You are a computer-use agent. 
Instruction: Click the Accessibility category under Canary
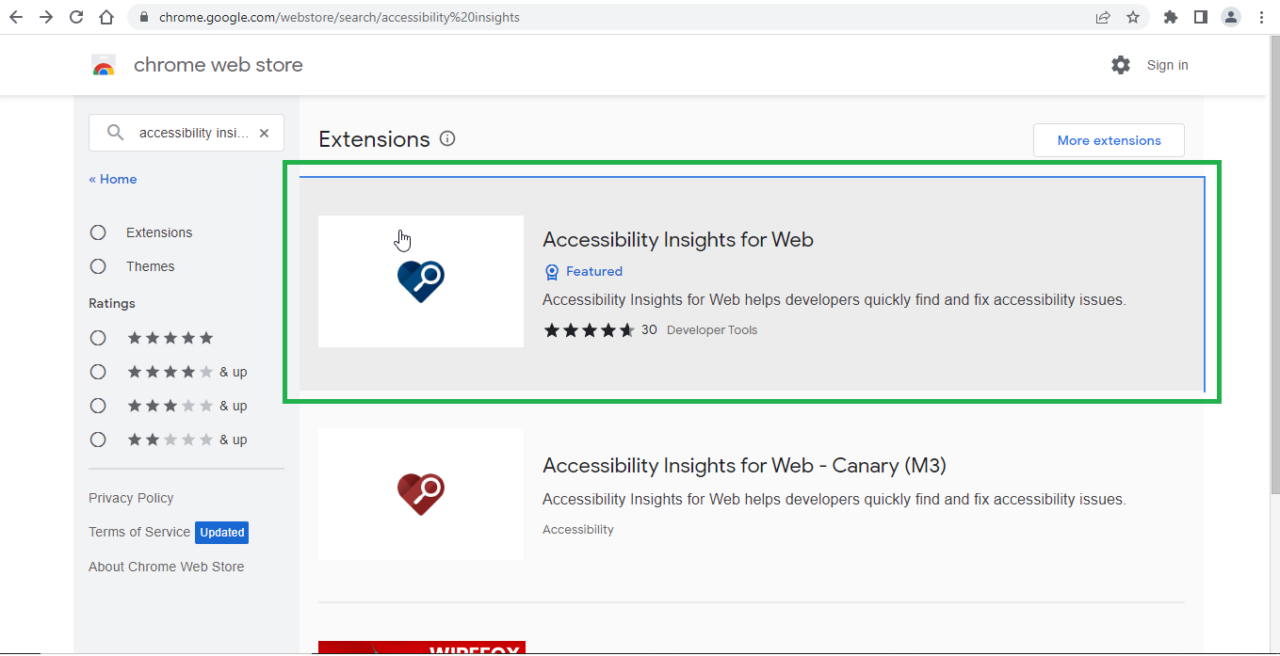[x=578, y=530]
